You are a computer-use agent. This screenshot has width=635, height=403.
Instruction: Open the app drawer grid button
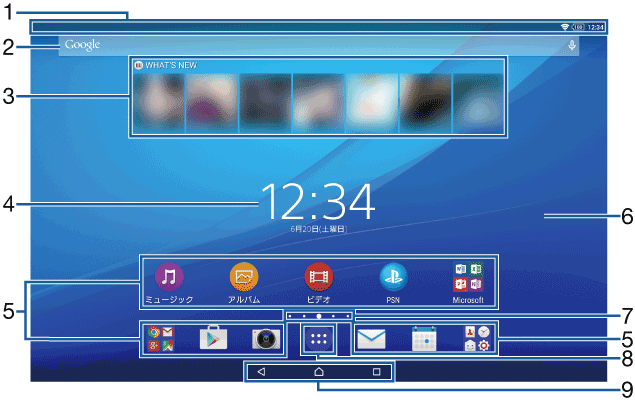tap(319, 339)
